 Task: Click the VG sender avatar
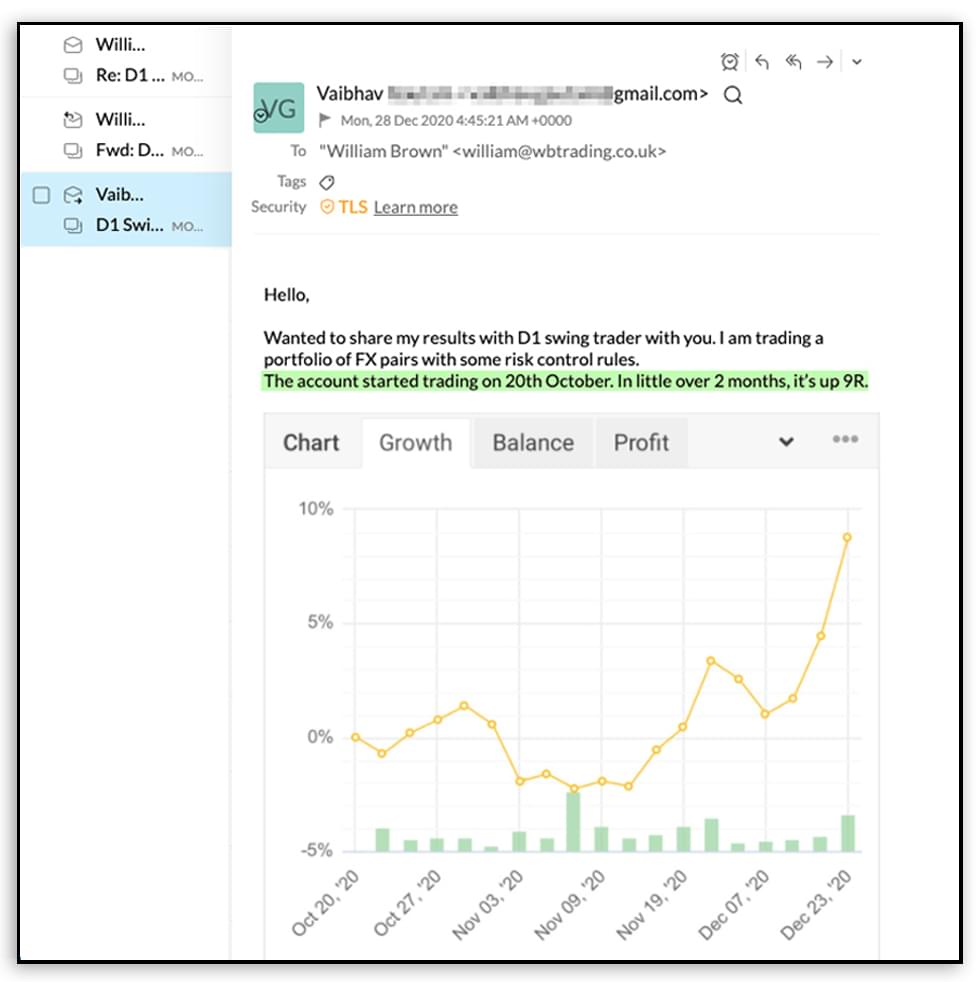(277, 108)
